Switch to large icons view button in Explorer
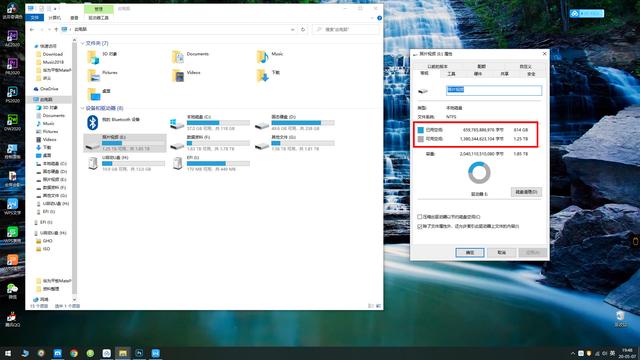The height and width of the screenshot is (360, 640). coord(378,306)
